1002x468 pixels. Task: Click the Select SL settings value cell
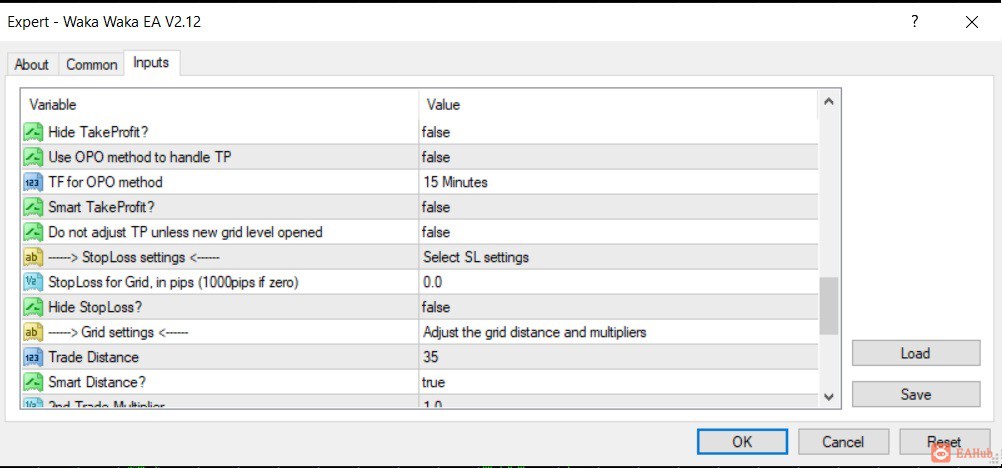pyautogui.click(x=475, y=257)
